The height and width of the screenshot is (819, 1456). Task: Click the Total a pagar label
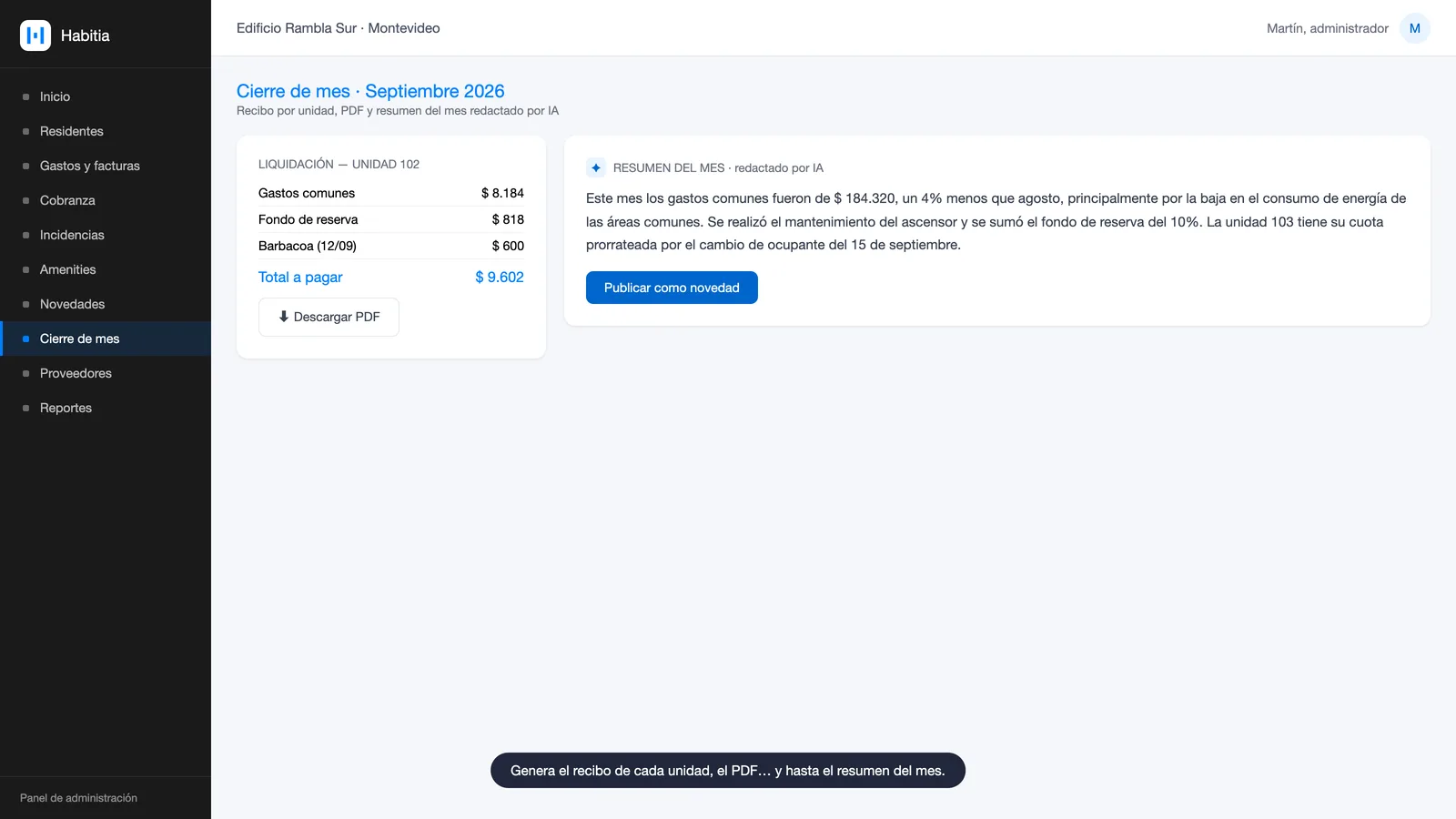pos(300,277)
